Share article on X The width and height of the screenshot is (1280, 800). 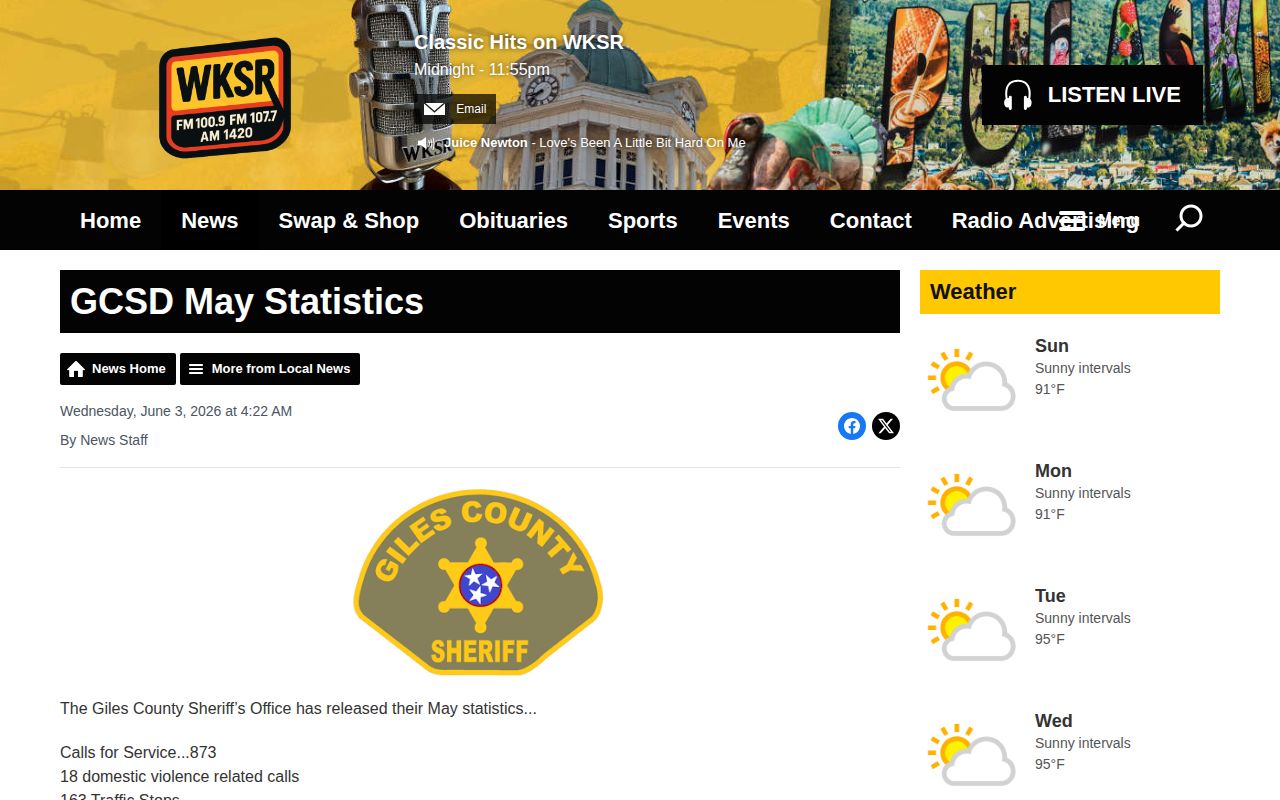click(886, 426)
